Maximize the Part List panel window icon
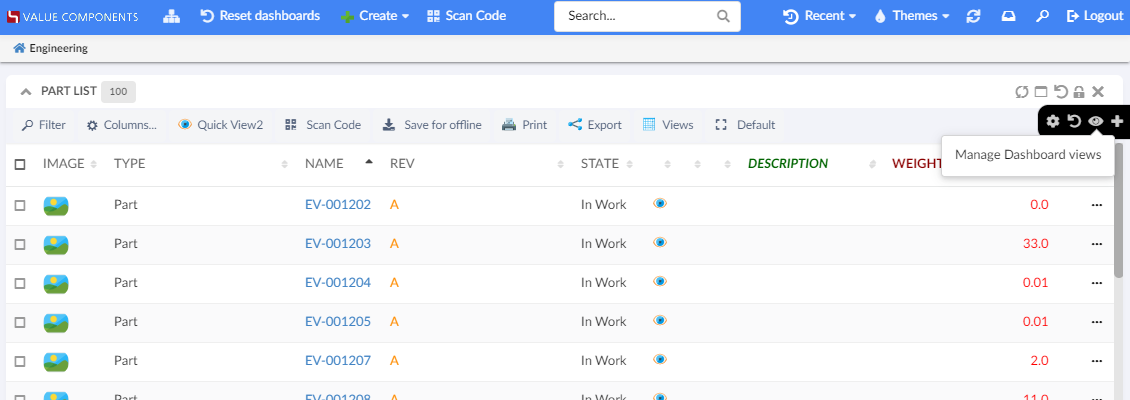The image size is (1130, 400). tap(1041, 92)
